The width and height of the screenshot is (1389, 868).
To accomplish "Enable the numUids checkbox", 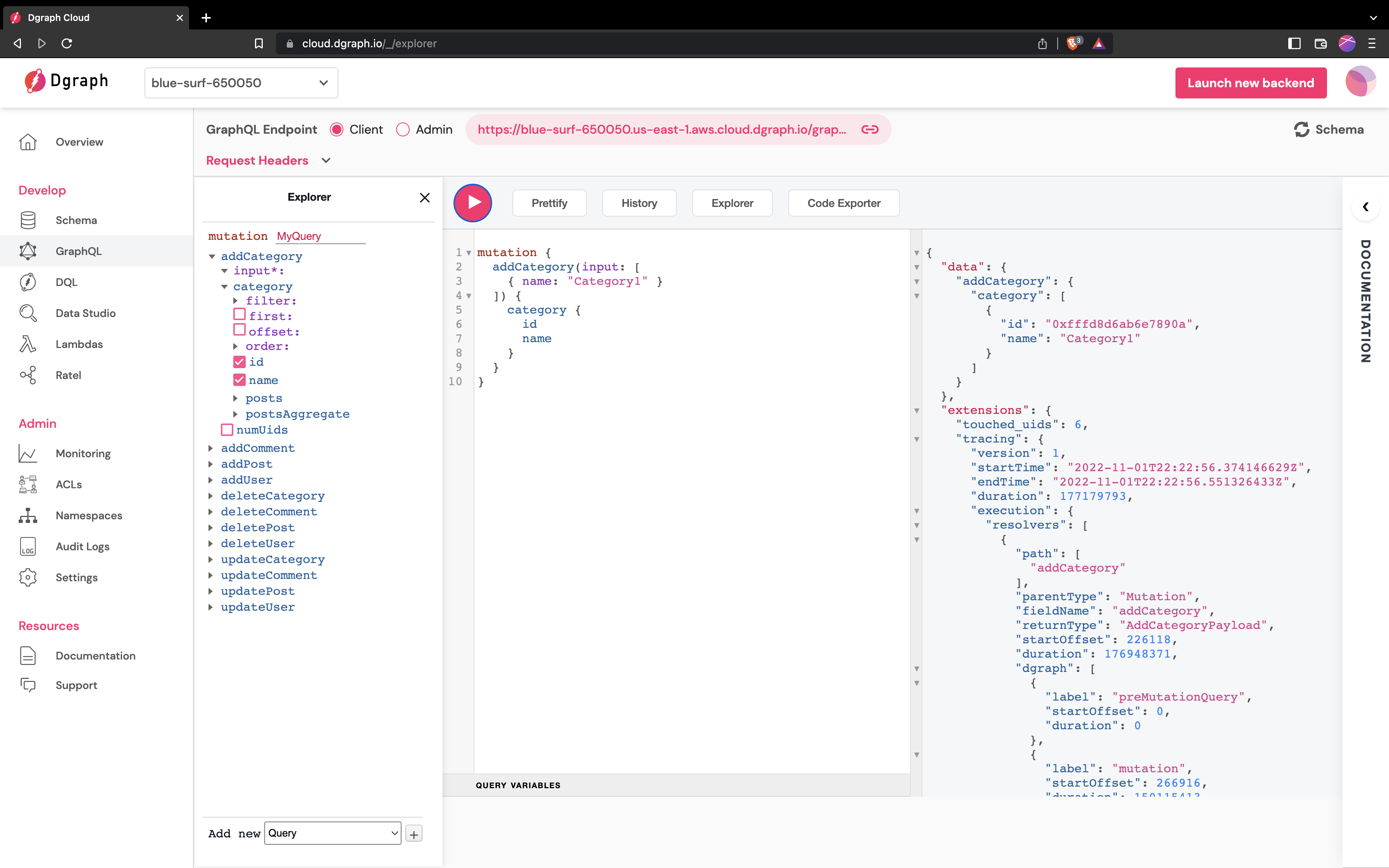I will pyautogui.click(x=227, y=429).
